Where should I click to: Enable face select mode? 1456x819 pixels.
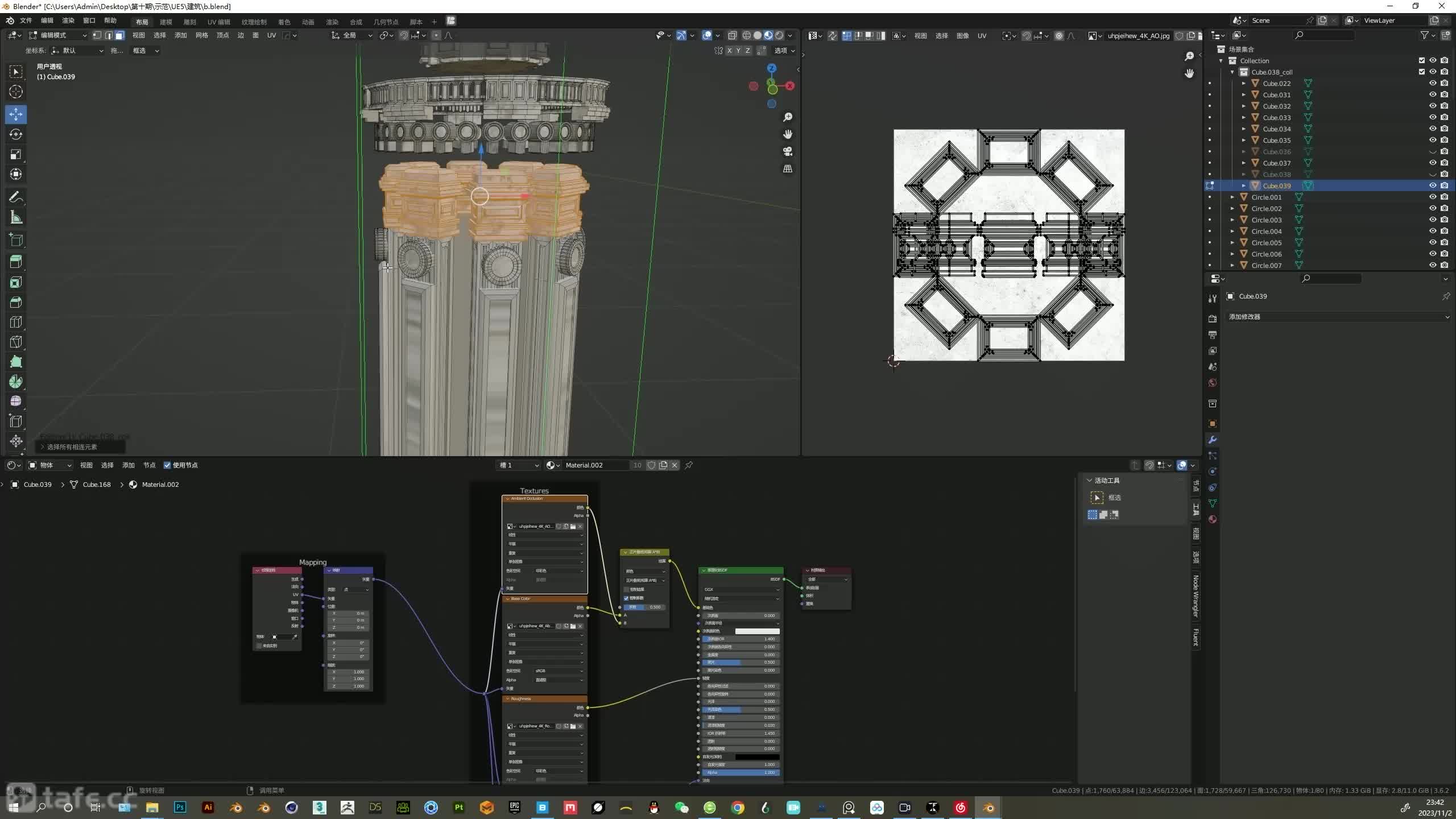tap(119, 35)
